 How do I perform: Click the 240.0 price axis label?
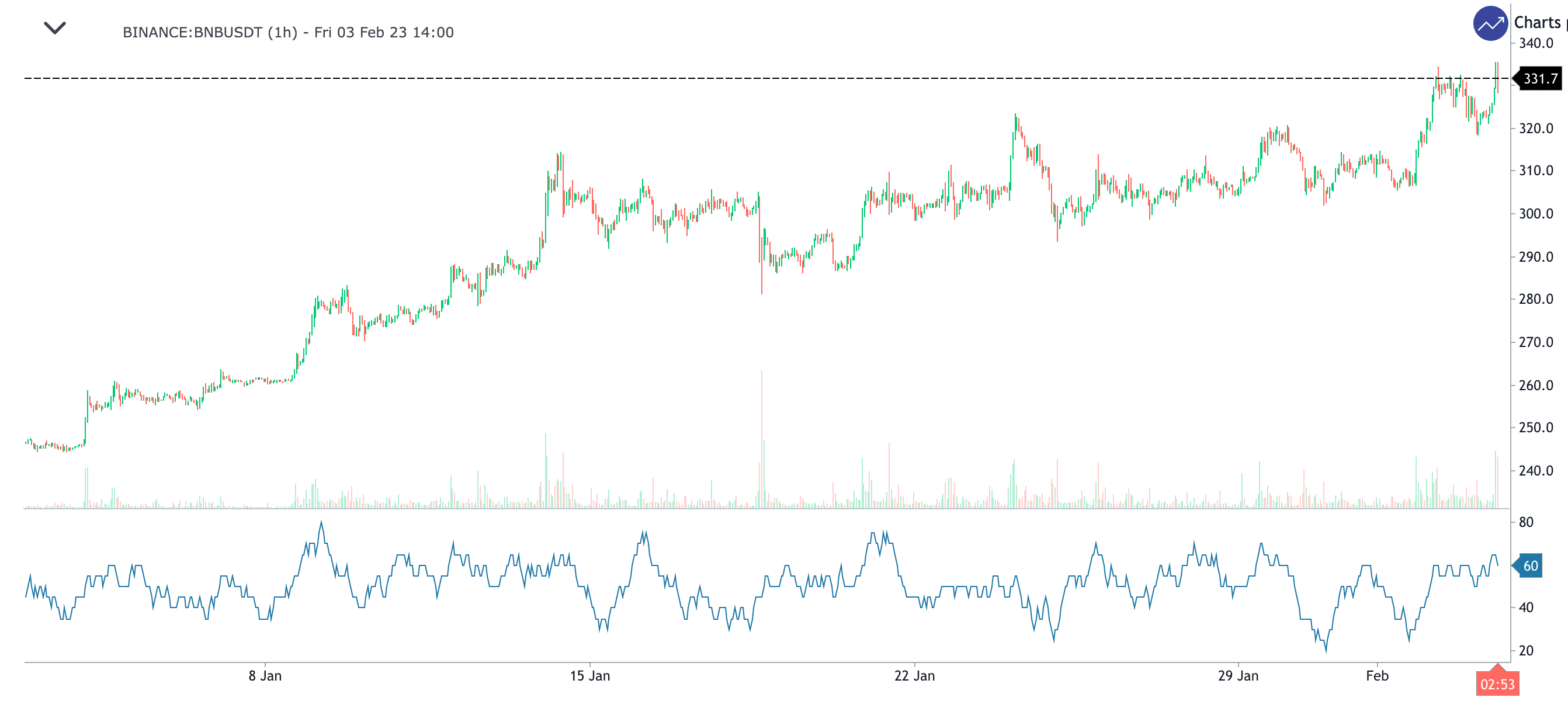(1536, 470)
